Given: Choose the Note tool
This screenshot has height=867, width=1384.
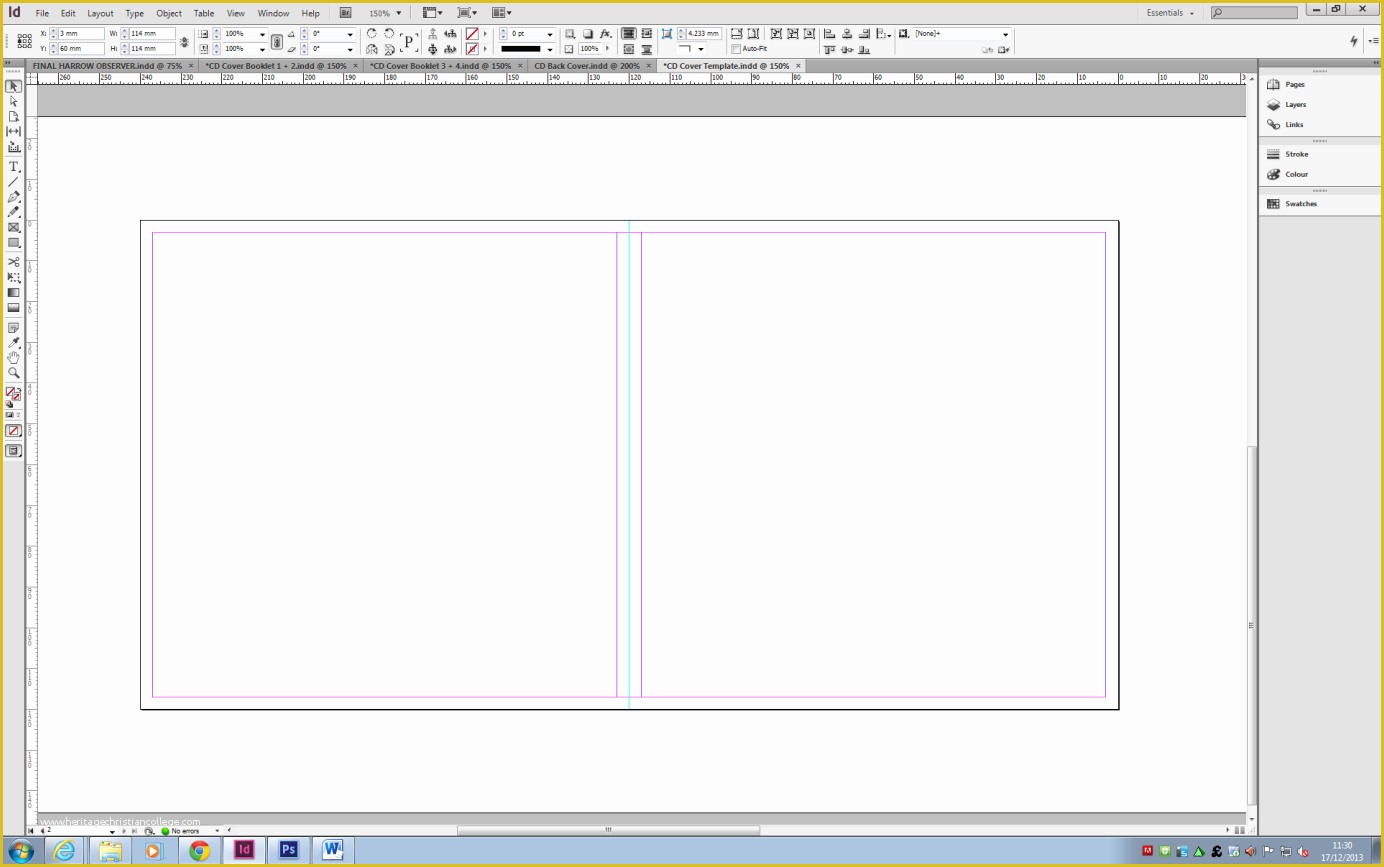Looking at the screenshot, I should pos(13,328).
